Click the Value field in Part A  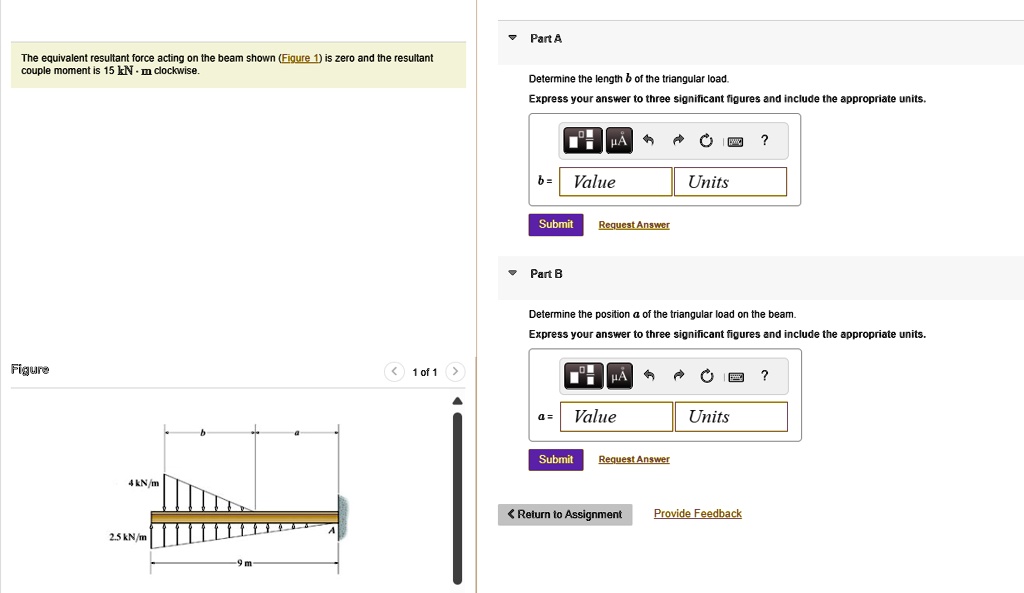pos(614,181)
